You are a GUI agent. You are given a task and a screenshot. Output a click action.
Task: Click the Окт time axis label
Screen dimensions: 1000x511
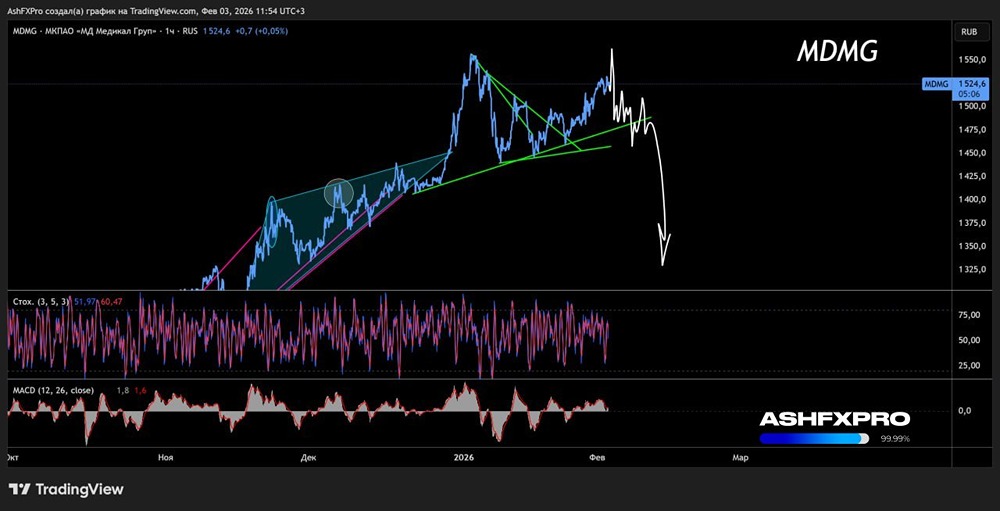[x=11, y=457]
